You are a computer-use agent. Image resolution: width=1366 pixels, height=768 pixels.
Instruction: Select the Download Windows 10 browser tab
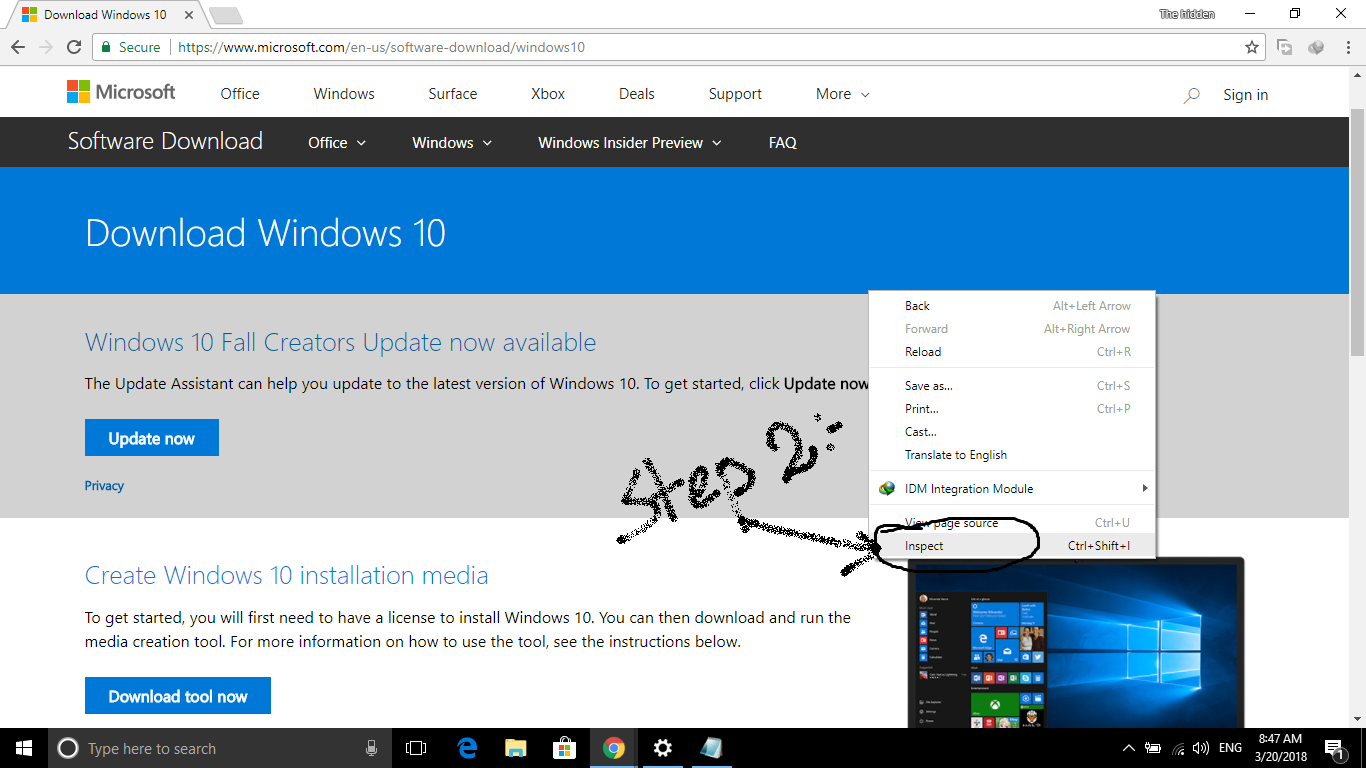pos(104,15)
